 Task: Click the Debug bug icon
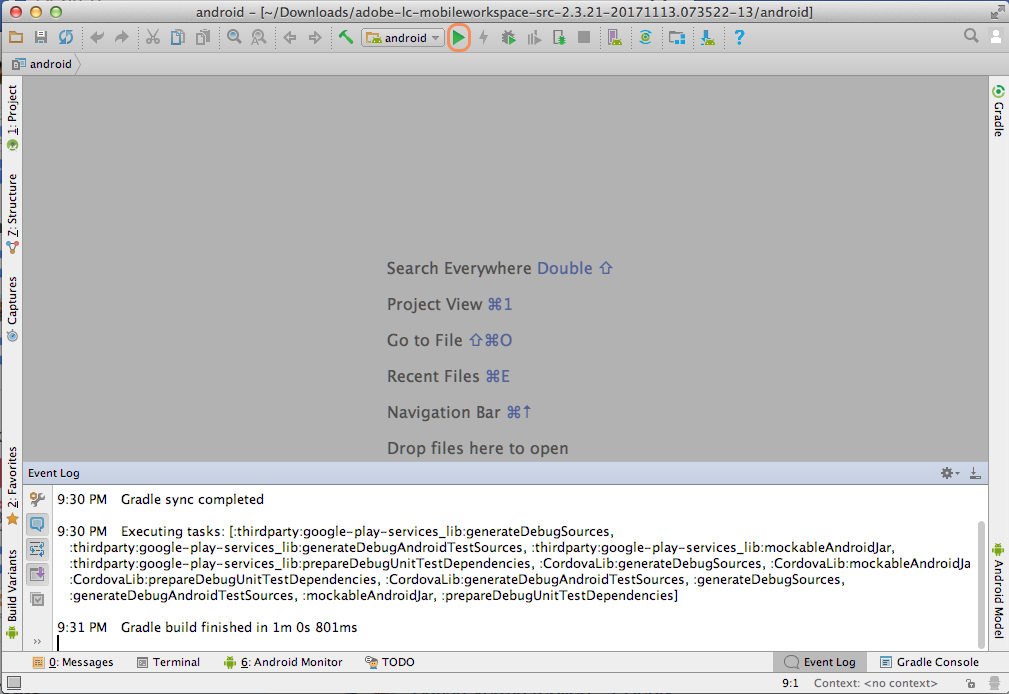click(508, 37)
